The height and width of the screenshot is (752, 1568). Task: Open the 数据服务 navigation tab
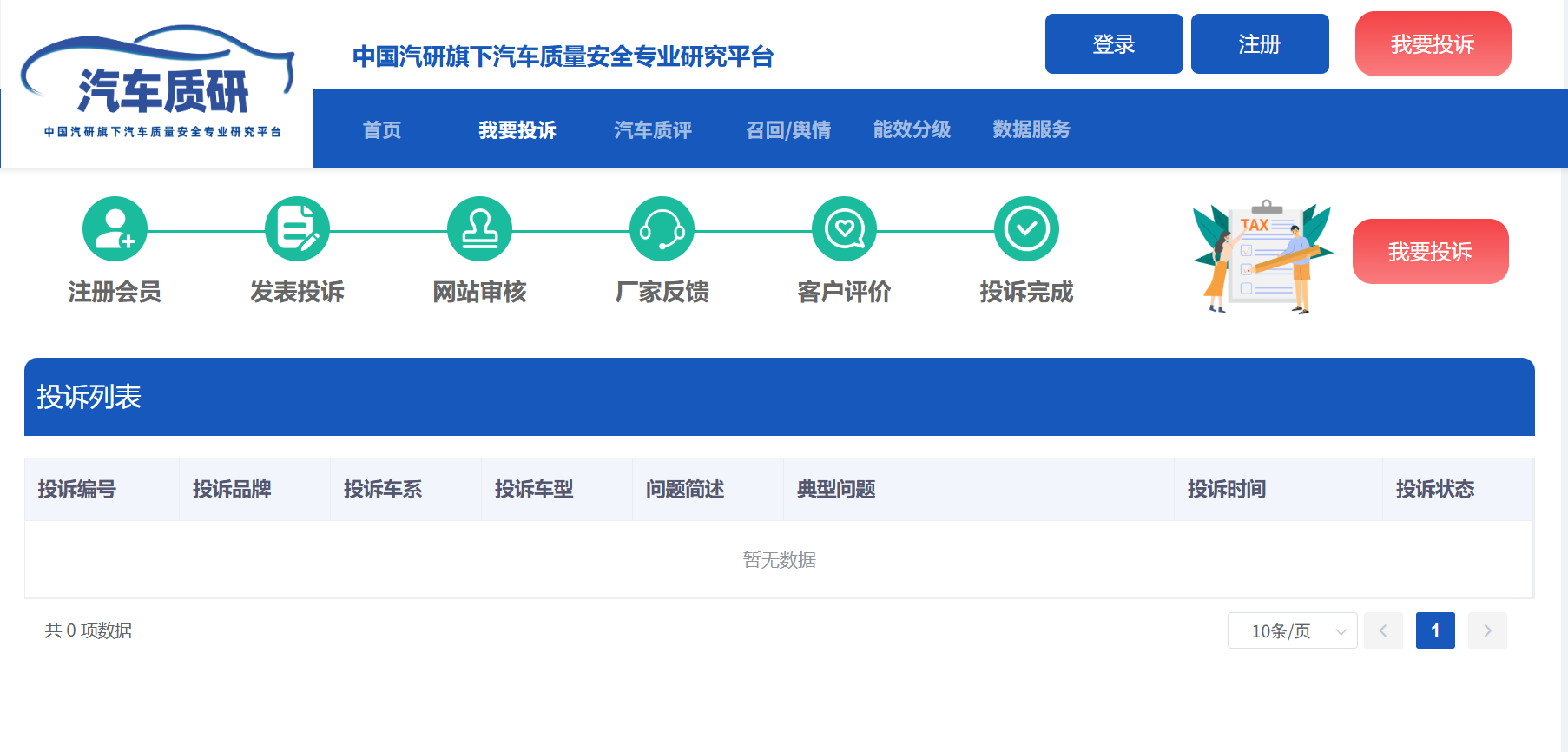click(x=1031, y=130)
